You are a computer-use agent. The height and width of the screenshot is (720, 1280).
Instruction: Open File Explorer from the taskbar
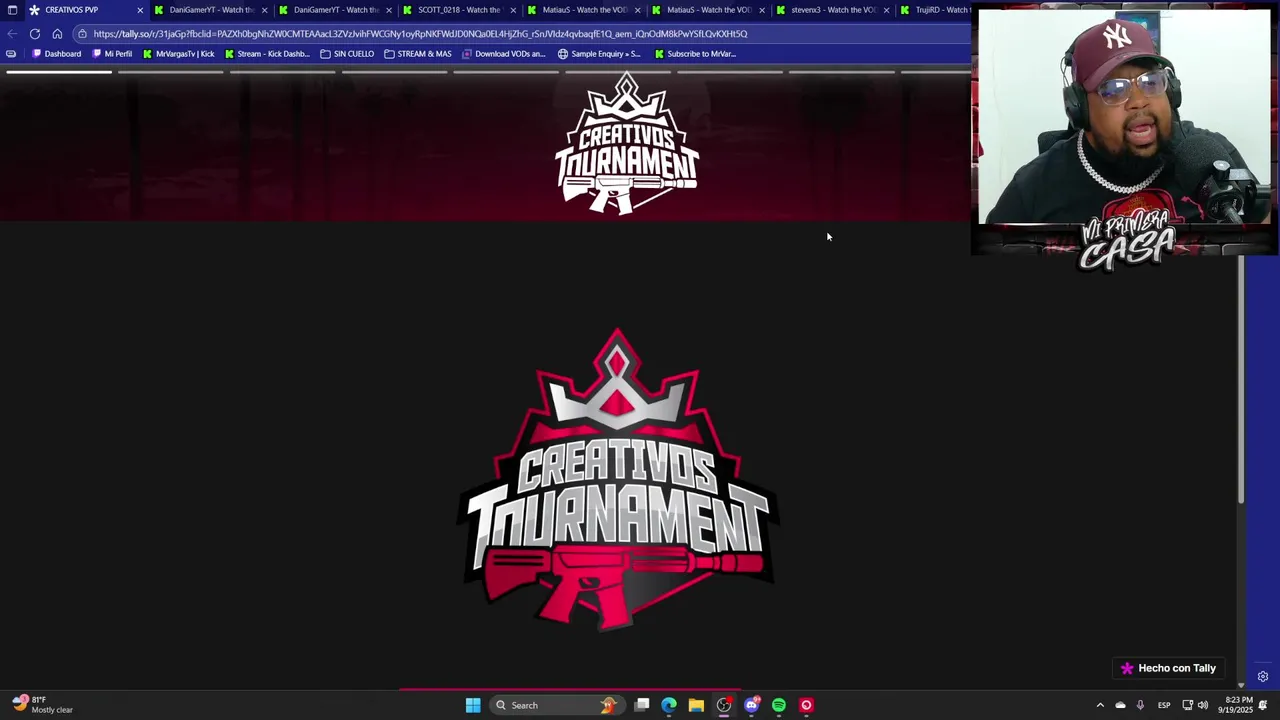pos(696,705)
